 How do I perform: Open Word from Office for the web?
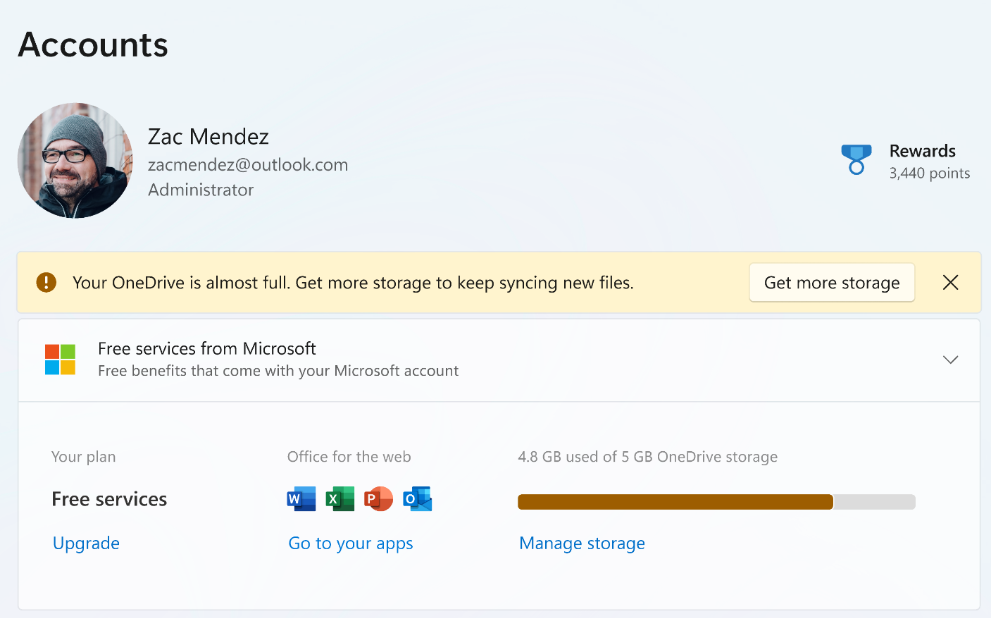[301, 498]
